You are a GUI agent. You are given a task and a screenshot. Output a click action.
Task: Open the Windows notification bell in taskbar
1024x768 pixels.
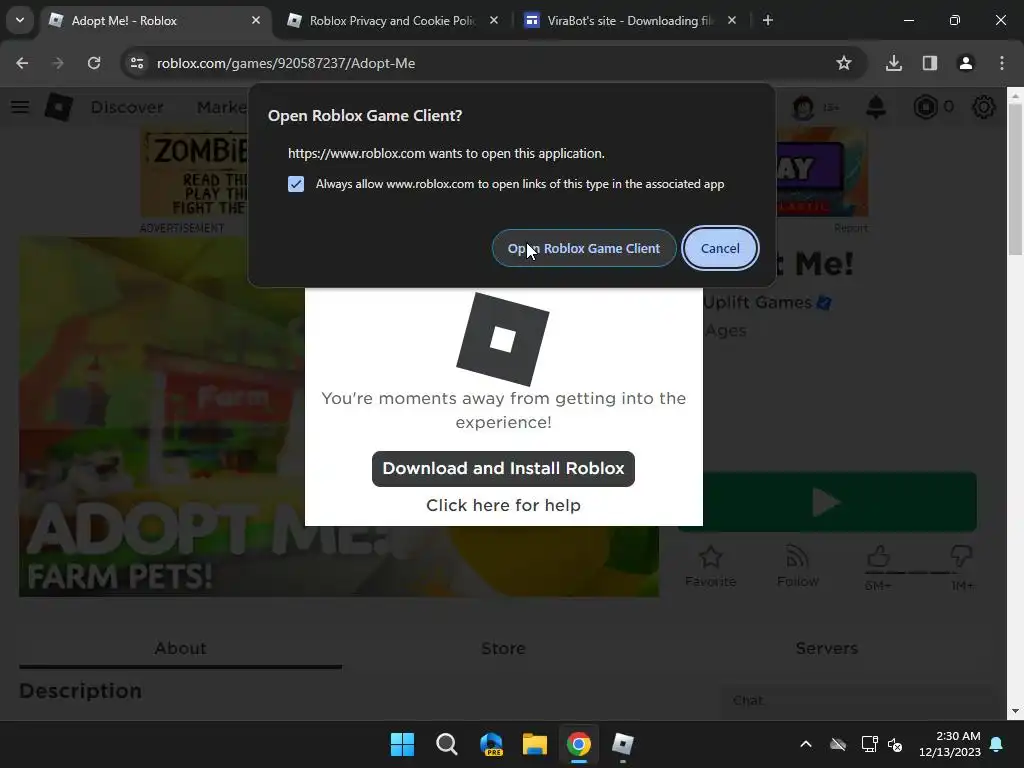tap(997, 744)
